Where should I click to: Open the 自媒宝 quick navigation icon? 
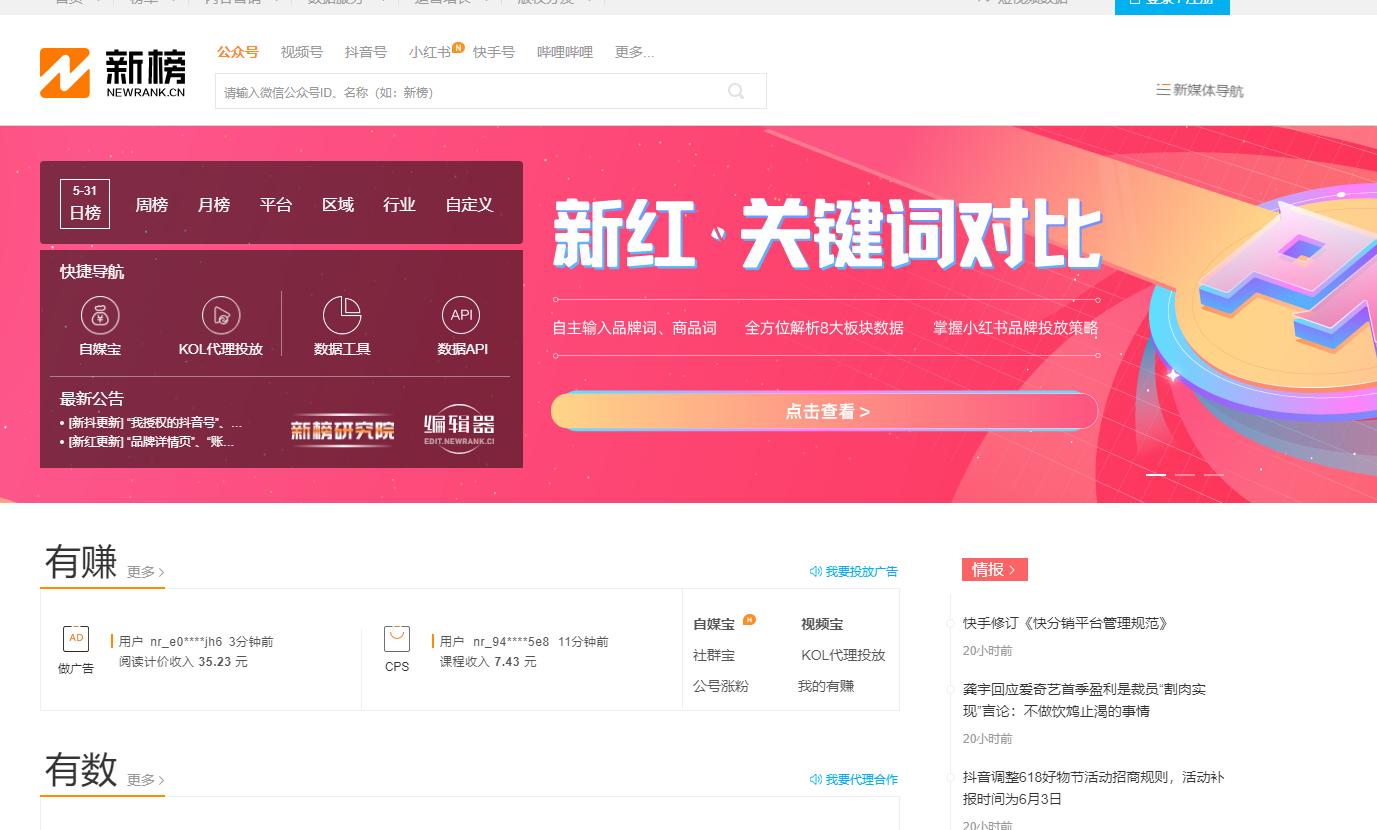point(100,315)
